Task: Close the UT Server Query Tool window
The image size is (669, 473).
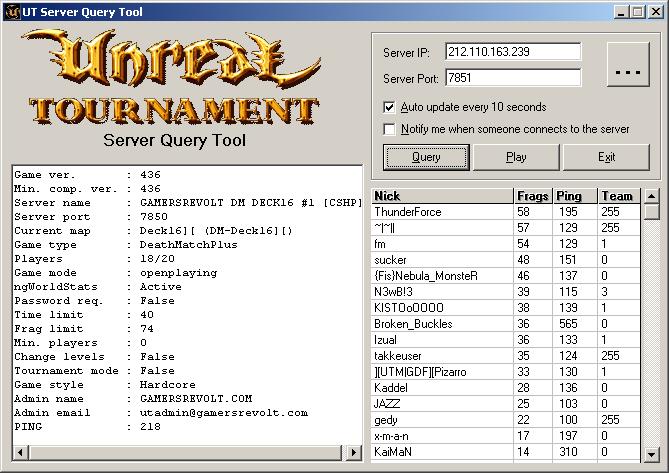Action: [x=656, y=12]
